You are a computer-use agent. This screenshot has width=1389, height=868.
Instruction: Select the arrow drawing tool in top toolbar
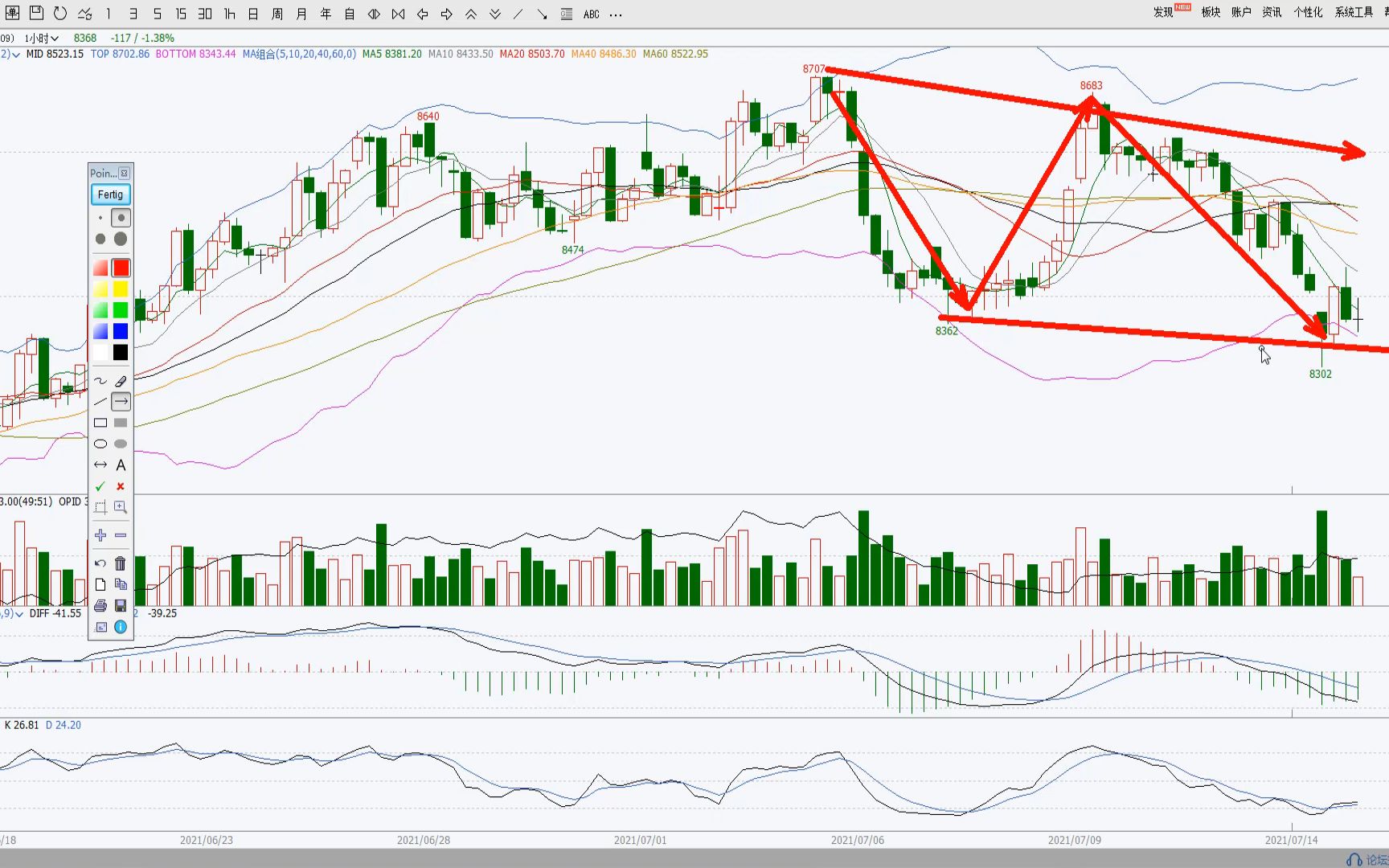coord(543,14)
